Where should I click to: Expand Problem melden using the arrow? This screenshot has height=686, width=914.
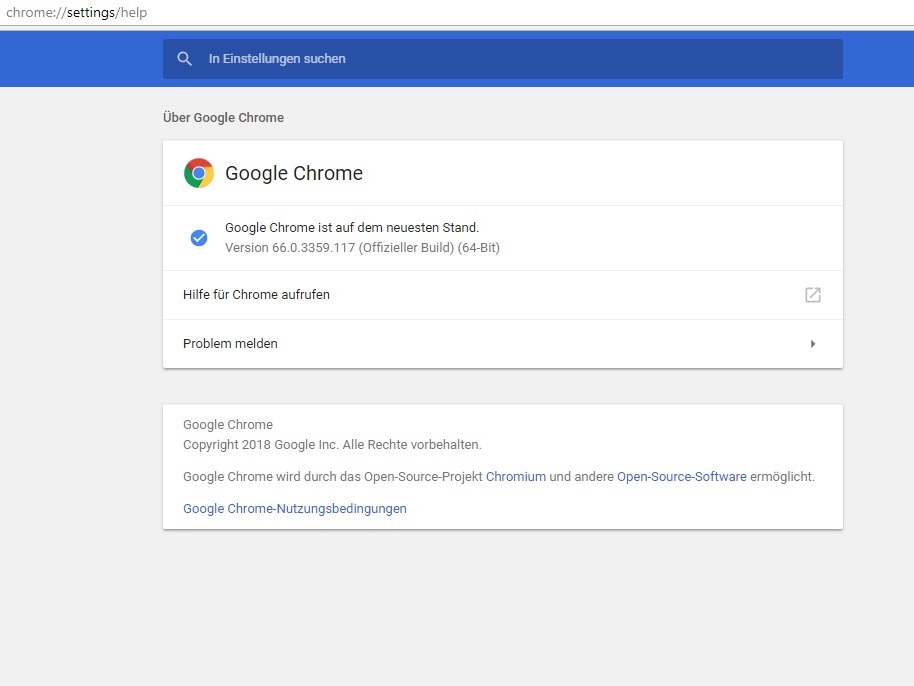(813, 344)
